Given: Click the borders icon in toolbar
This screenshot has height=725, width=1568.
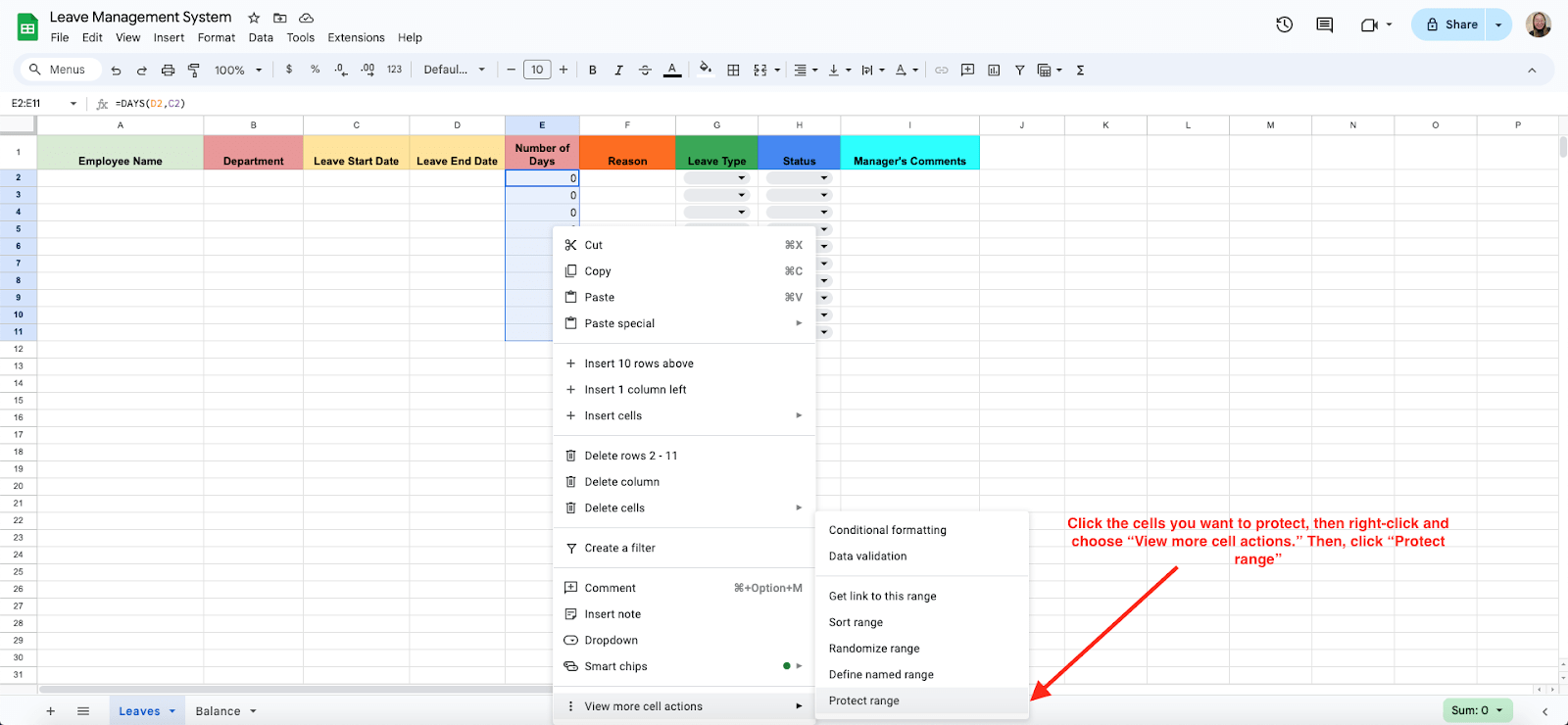Looking at the screenshot, I should [733, 70].
